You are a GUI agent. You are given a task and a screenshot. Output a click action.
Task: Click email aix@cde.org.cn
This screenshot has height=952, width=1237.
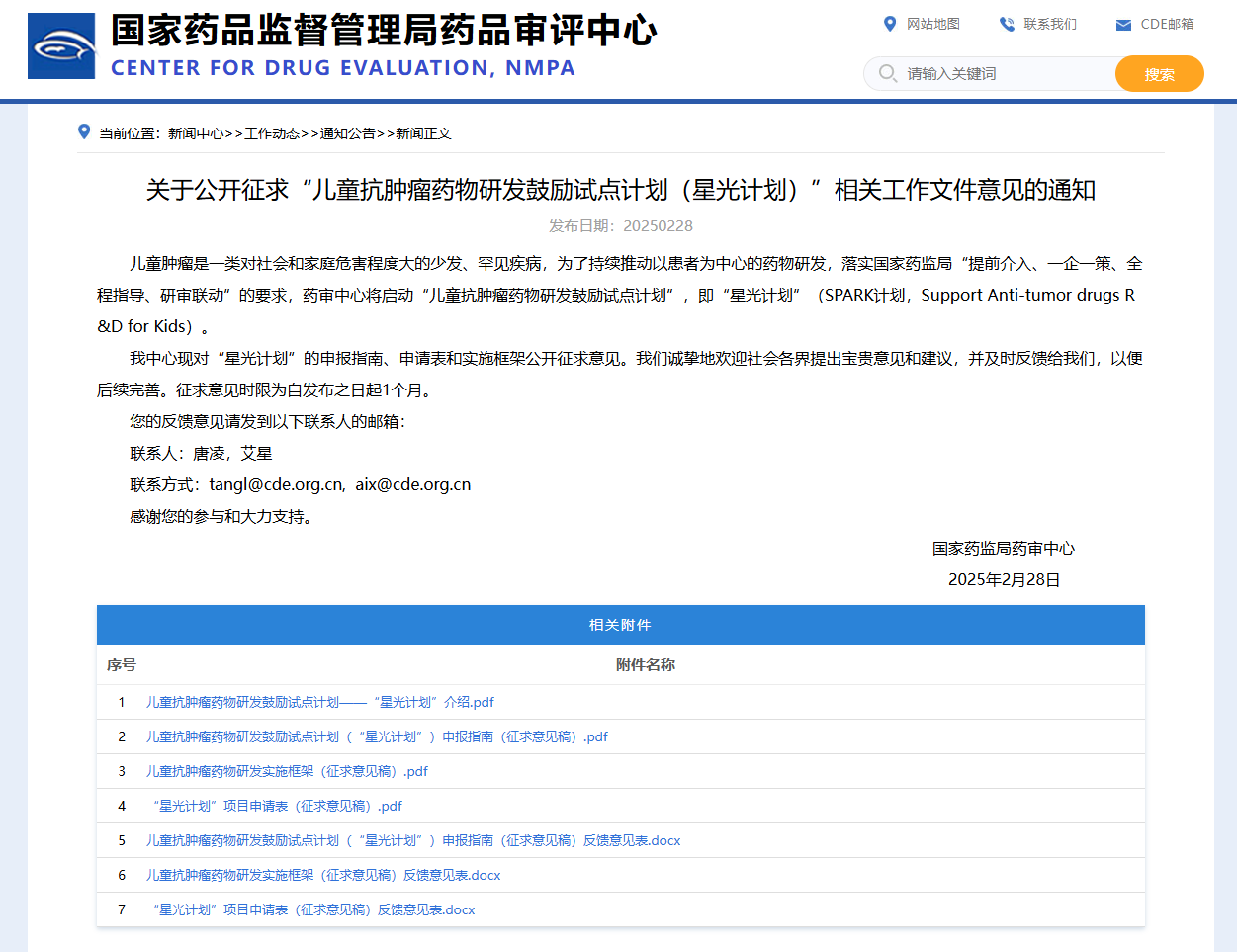pyautogui.click(x=413, y=484)
